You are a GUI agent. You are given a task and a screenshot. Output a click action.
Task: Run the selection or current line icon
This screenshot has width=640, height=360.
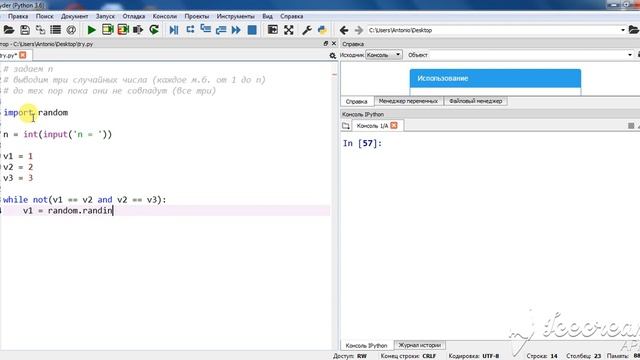(x=138, y=30)
